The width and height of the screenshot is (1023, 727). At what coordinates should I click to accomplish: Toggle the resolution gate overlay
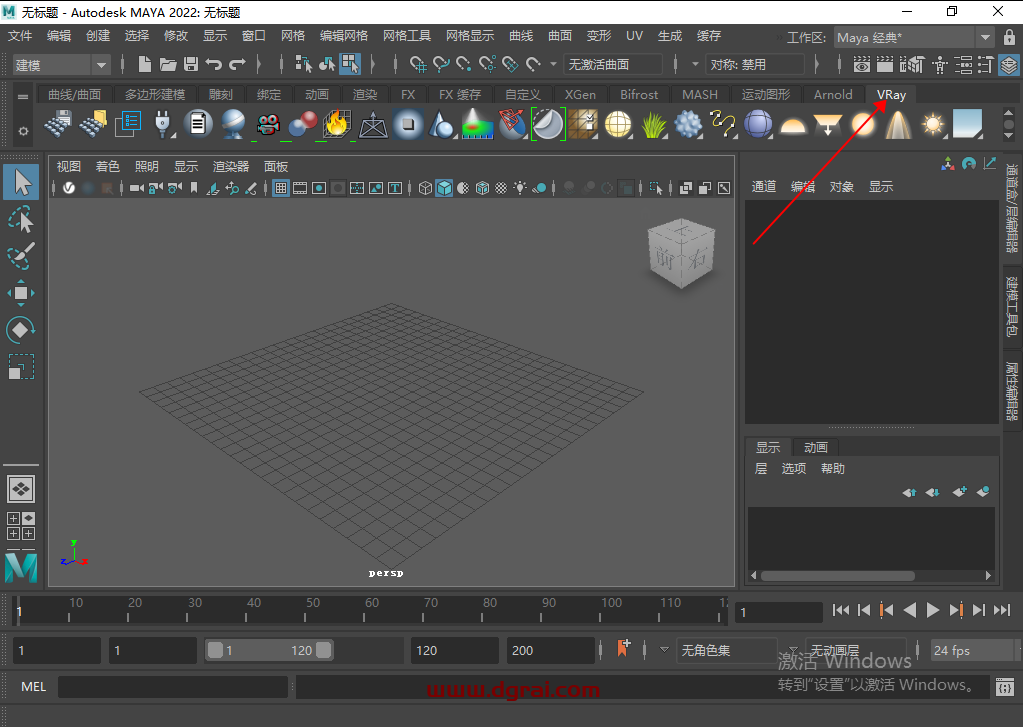point(318,188)
